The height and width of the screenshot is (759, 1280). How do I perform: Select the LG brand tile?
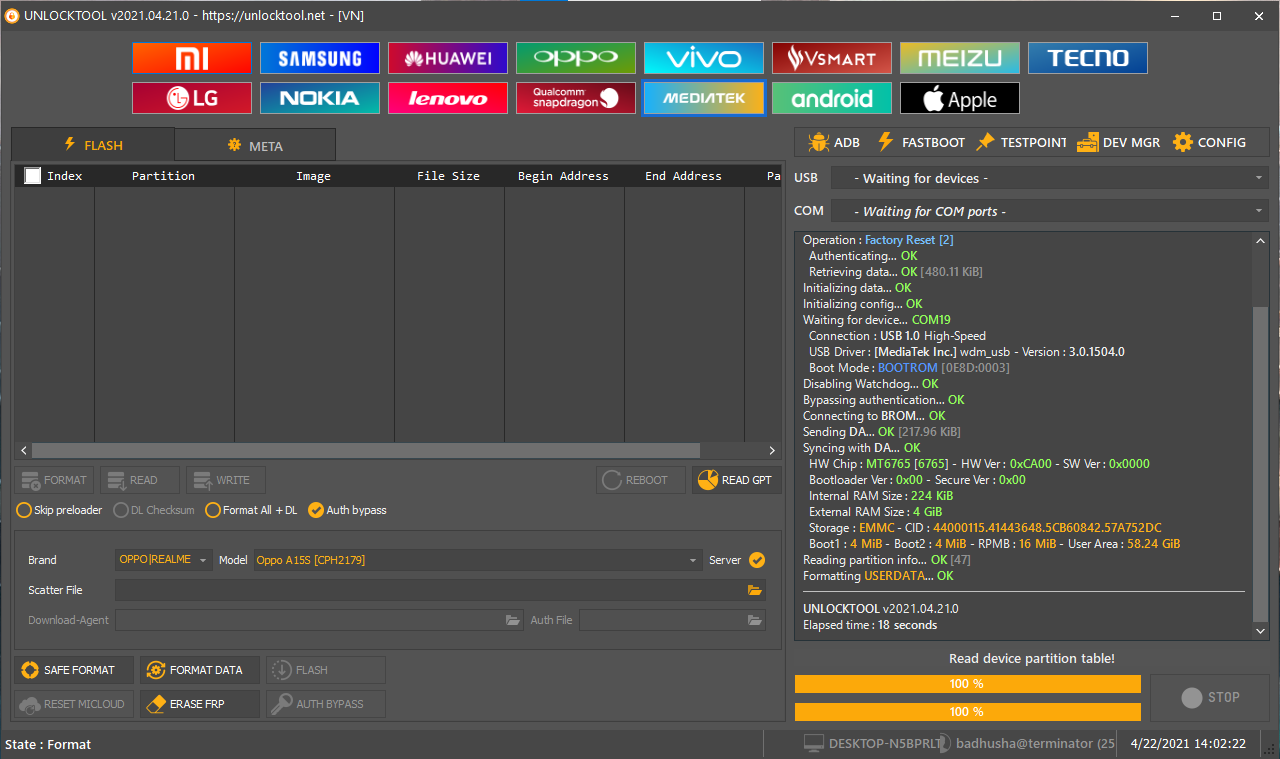(192, 98)
